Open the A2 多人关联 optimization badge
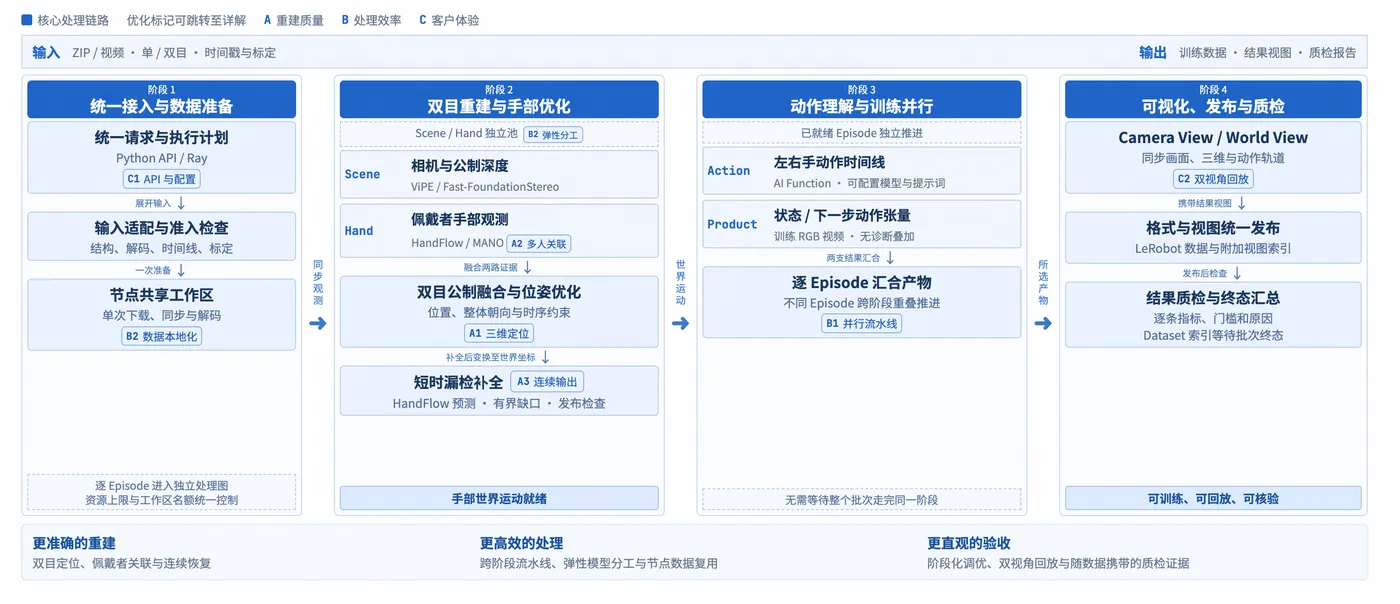Image resolution: width=1400 pixels, height=604 pixels. (539, 243)
